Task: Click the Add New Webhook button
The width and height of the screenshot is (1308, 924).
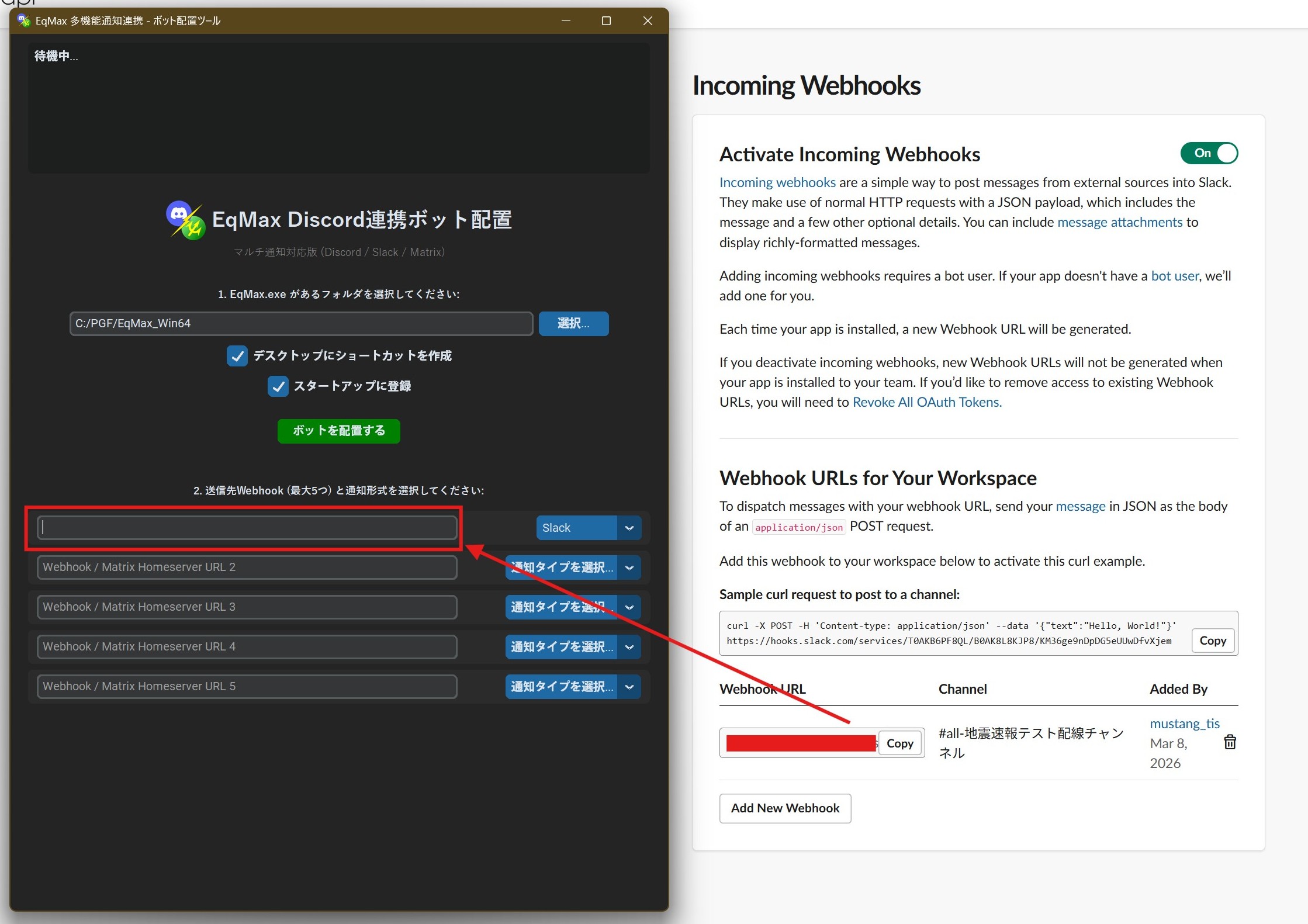Action: [x=785, y=808]
